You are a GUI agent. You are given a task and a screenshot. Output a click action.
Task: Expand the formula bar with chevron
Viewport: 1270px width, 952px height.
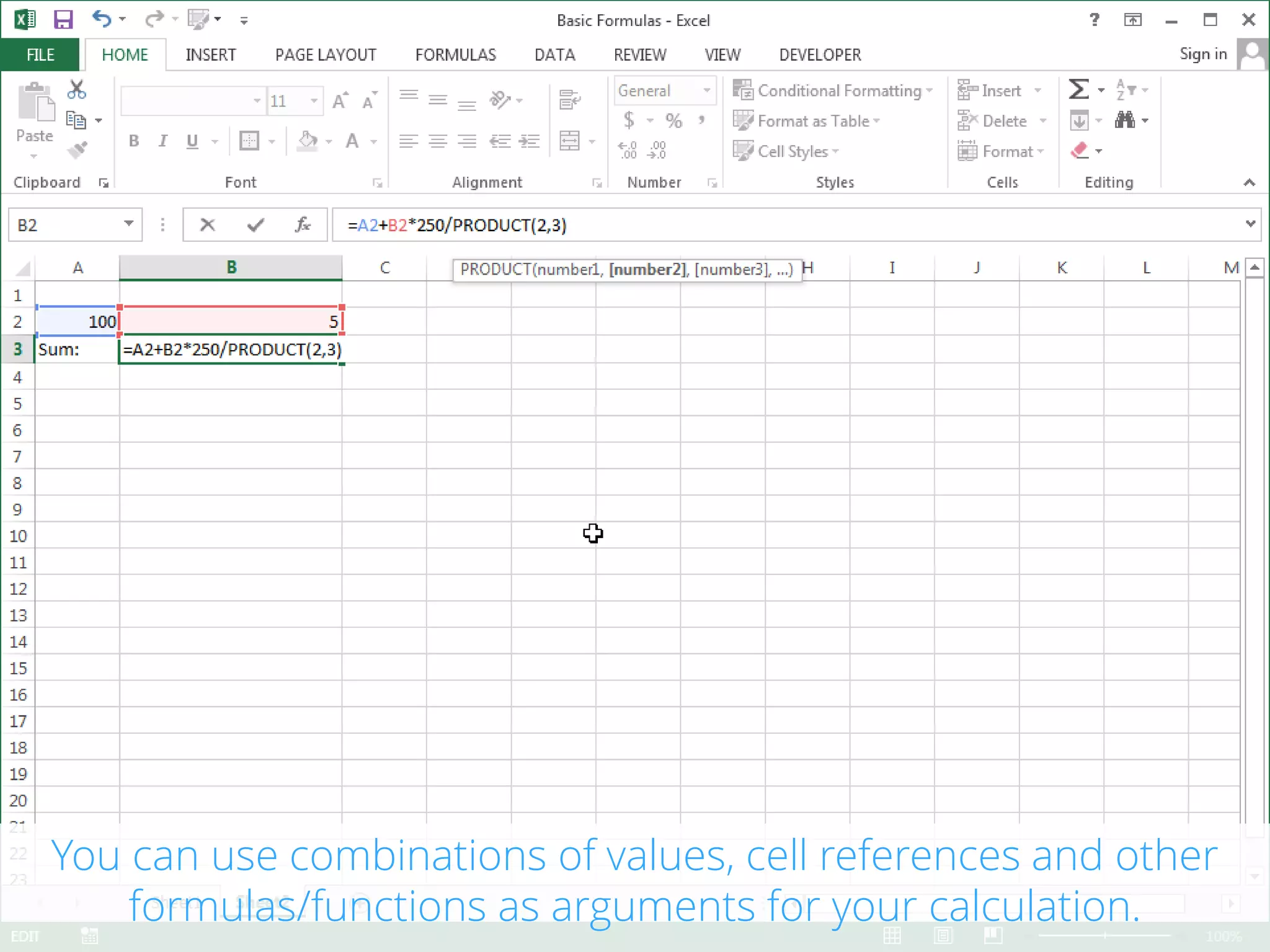tap(1250, 224)
